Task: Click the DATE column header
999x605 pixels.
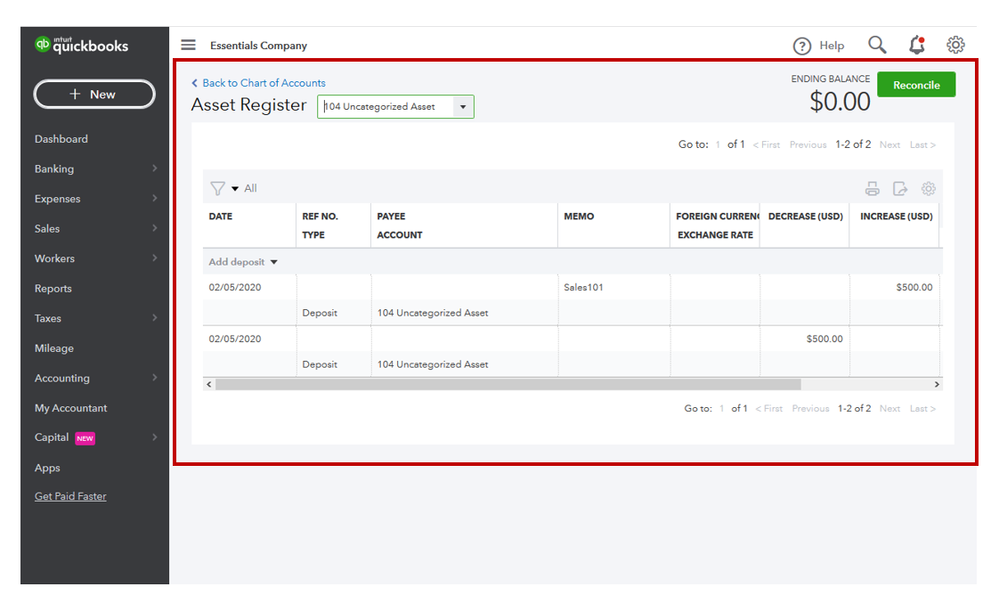Action: pos(220,217)
